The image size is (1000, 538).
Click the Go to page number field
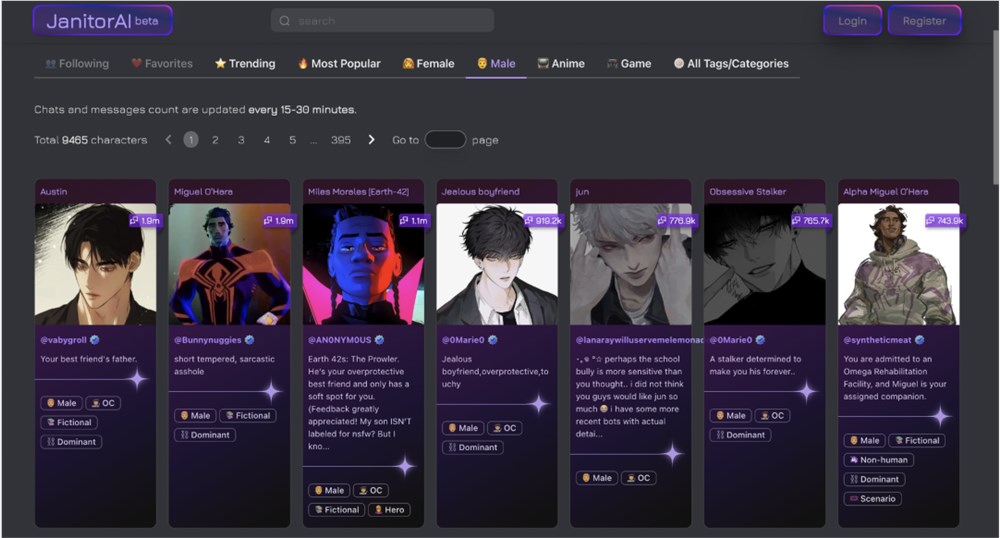[445, 140]
